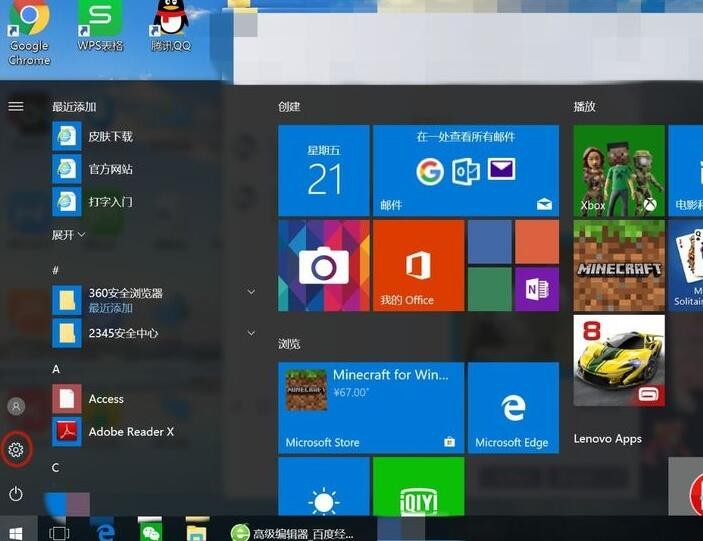Screen dimensions: 703x541
Task: Click the Windows Start button
Action: point(16,533)
